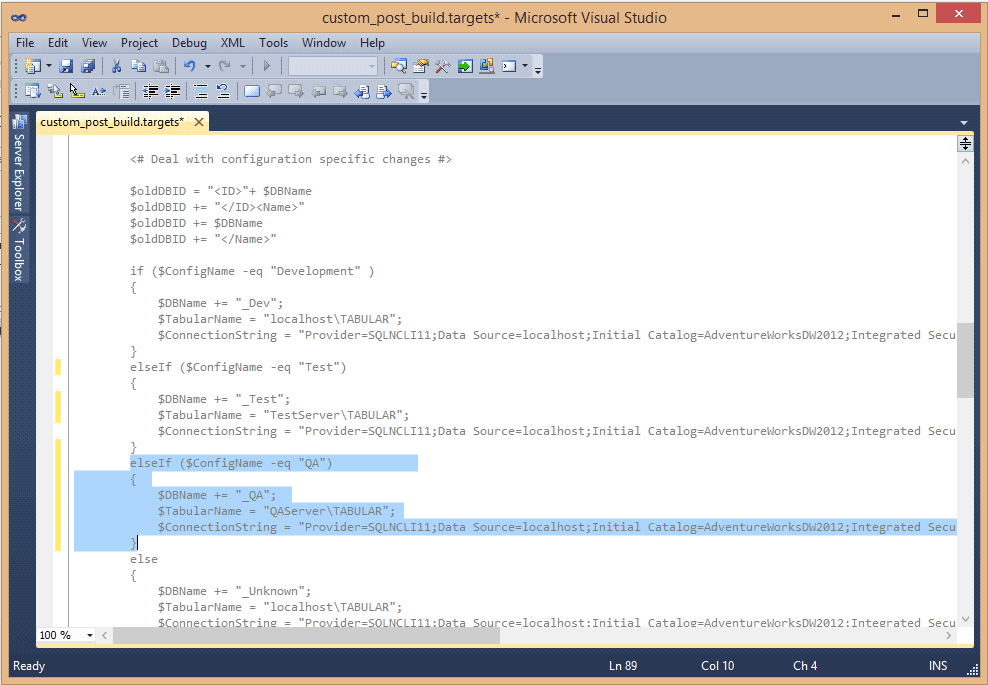
Task: Open the Project menu
Action: [139, 43]
